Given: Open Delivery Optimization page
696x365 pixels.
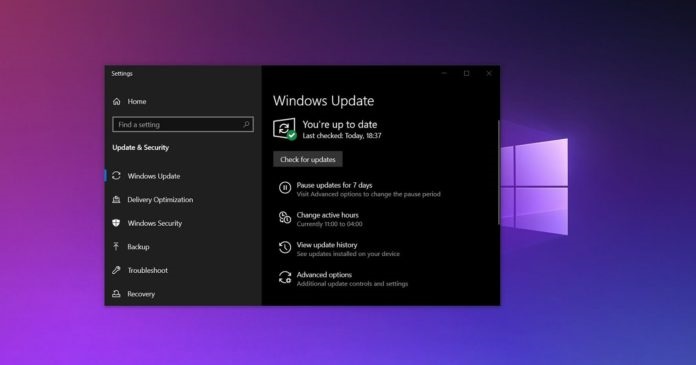Looking at the screenshot, I should click(160, 200).
